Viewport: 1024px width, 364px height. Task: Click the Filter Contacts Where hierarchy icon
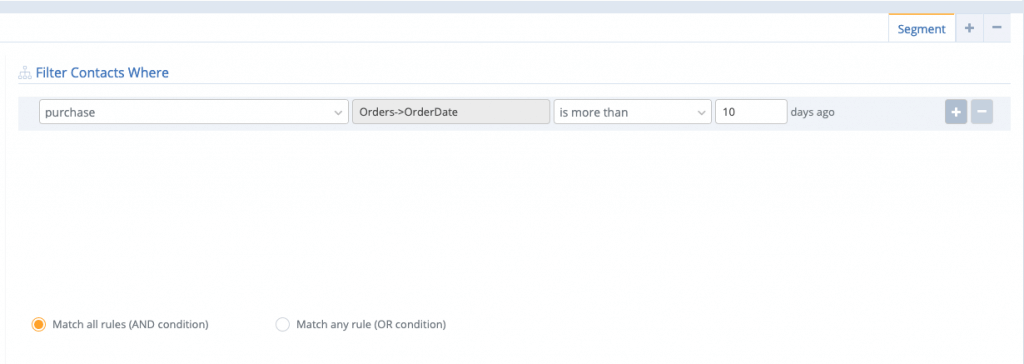point(25,73)
